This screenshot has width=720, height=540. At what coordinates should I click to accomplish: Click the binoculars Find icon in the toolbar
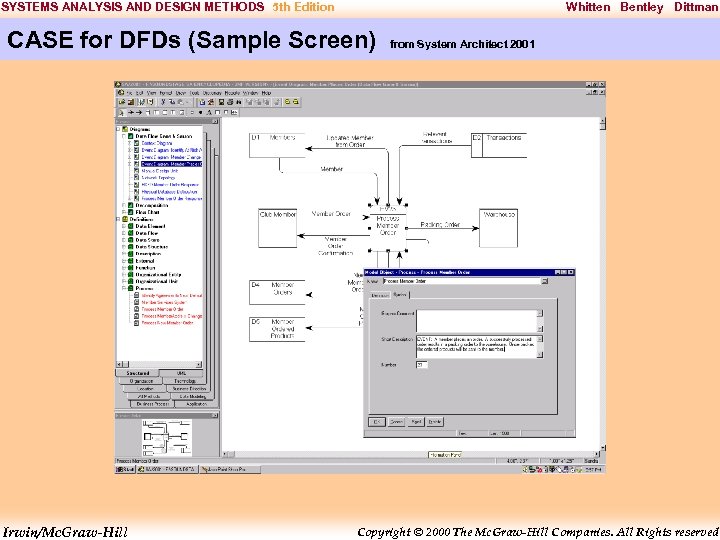pyautogui.click(x=239, y=102)
